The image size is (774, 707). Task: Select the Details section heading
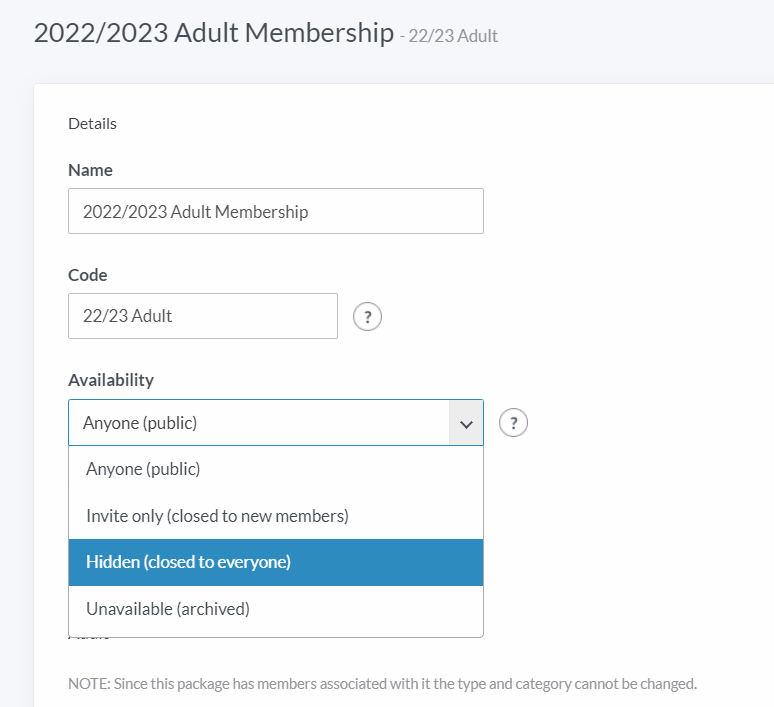[92, 123]
